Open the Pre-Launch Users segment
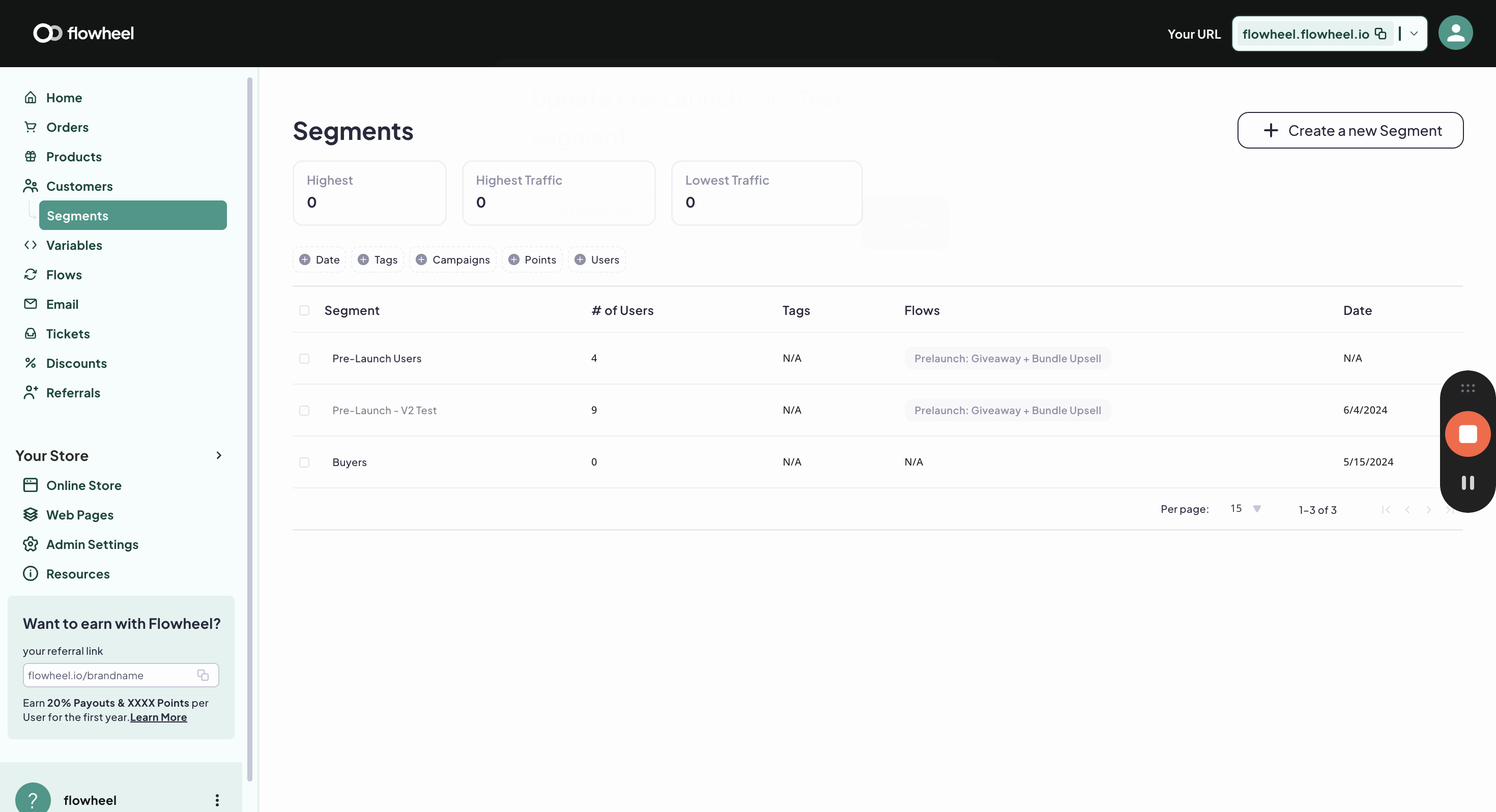This screenshot has width=1496, height=812. point(377,359)
